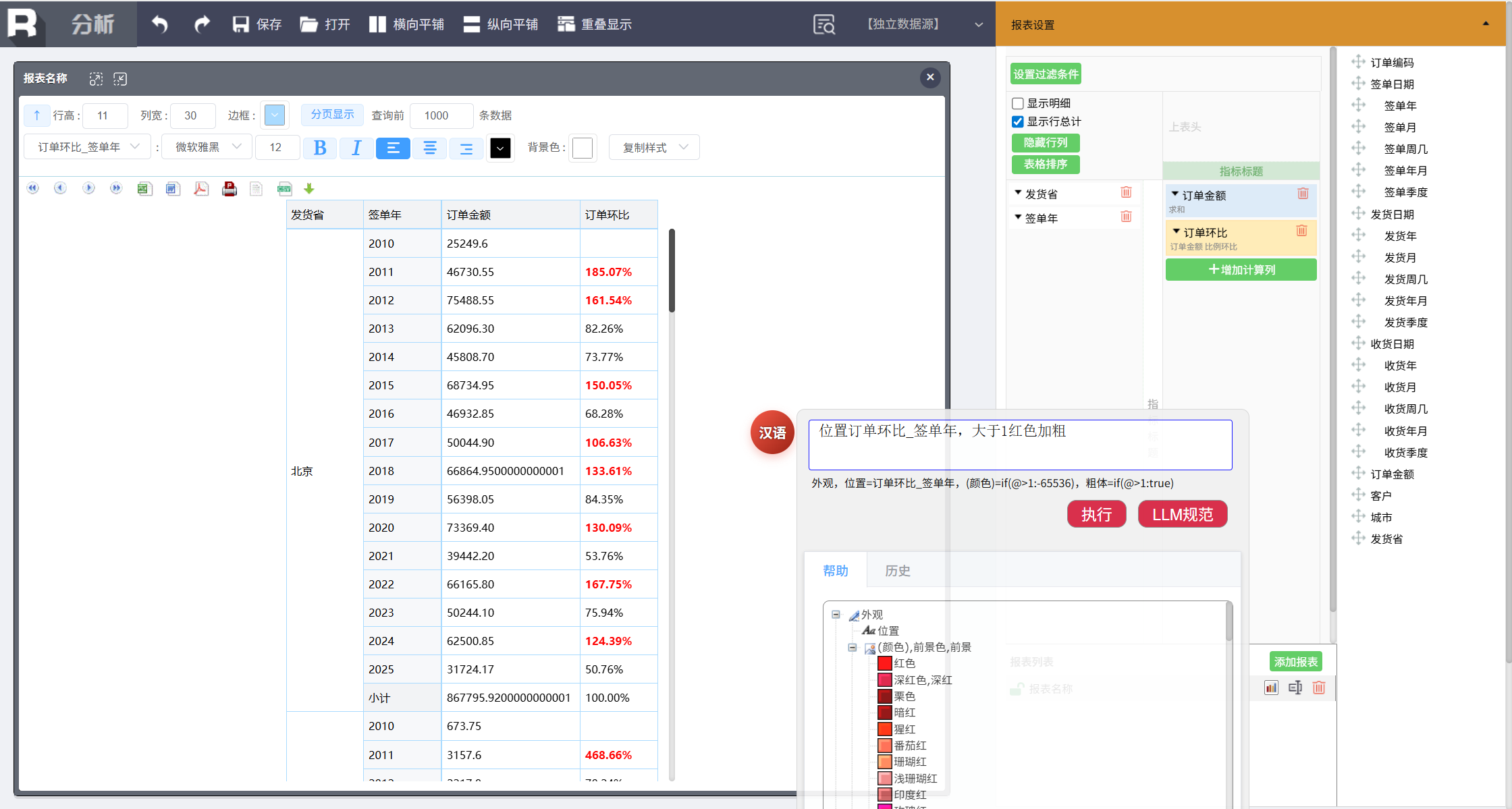Delete the 订单环比 indicator with trash icon

(x=1301, y=231)
